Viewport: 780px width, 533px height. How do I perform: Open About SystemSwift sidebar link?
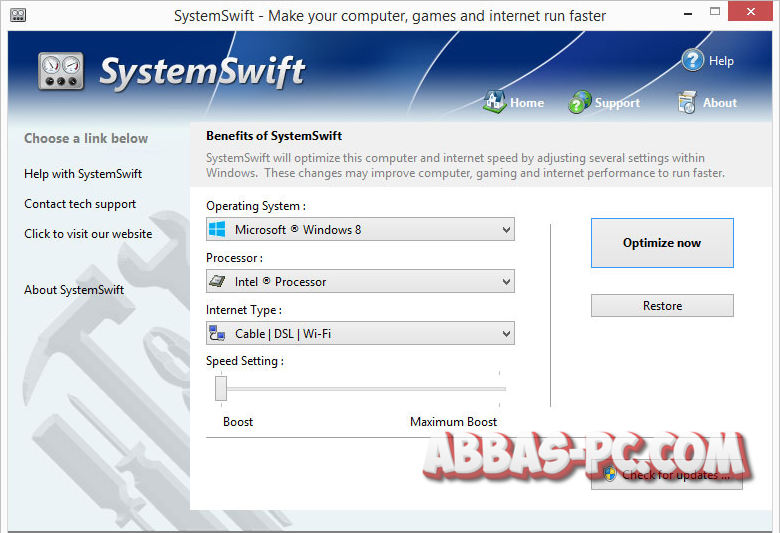74,290
